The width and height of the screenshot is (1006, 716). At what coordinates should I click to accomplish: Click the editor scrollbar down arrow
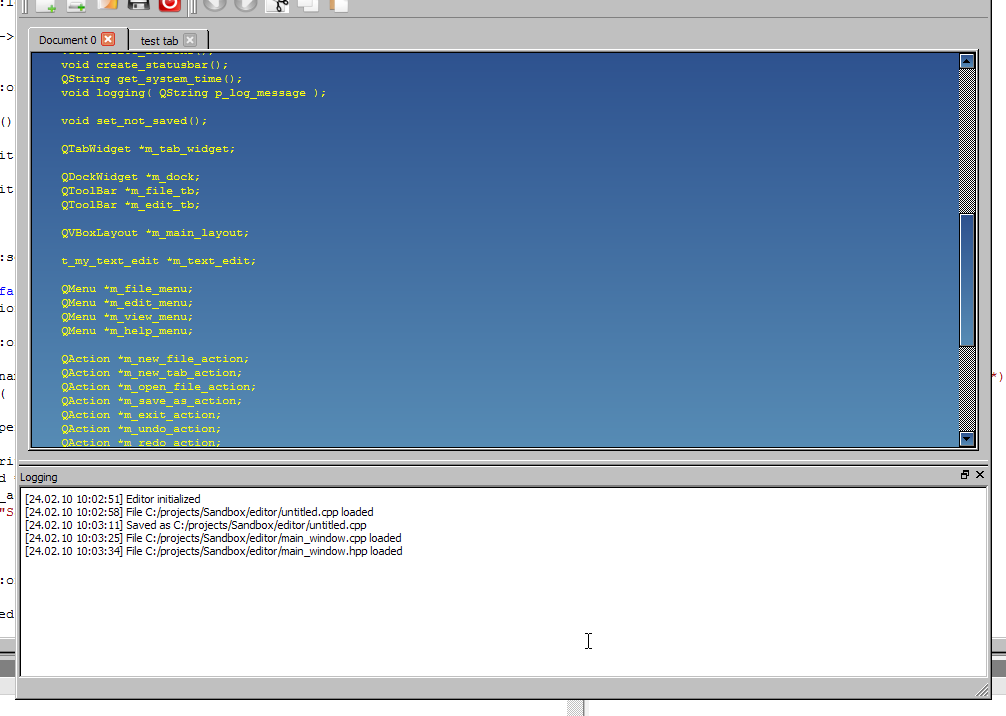pyautogui.click(x=967, y=439)
